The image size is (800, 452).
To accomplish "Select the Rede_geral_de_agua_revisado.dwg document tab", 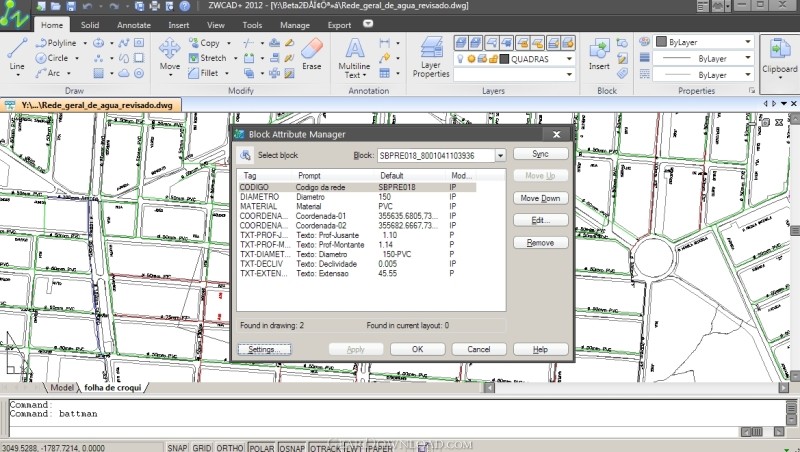I will (x=91, y=105).
